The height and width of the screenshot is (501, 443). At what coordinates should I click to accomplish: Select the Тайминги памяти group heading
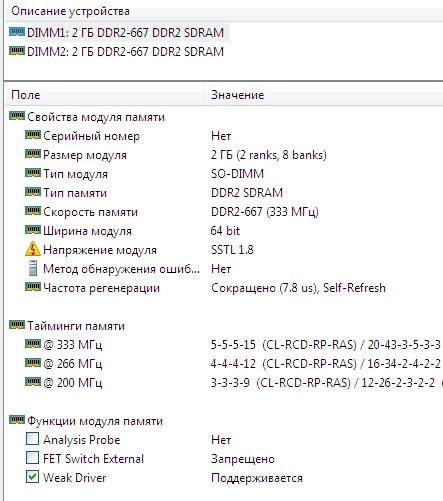[76, 326]
